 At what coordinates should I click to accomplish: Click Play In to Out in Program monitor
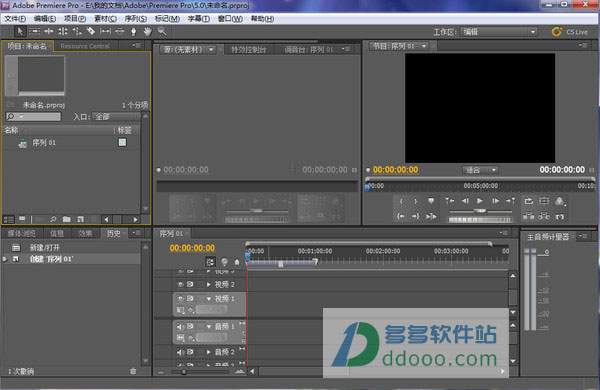coord(431,216)
